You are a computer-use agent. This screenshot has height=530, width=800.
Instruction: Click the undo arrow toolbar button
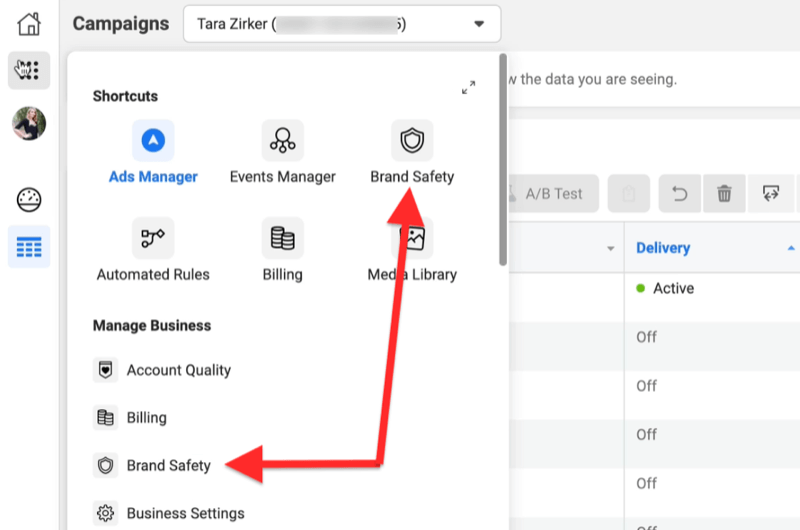tap(680, 193)
